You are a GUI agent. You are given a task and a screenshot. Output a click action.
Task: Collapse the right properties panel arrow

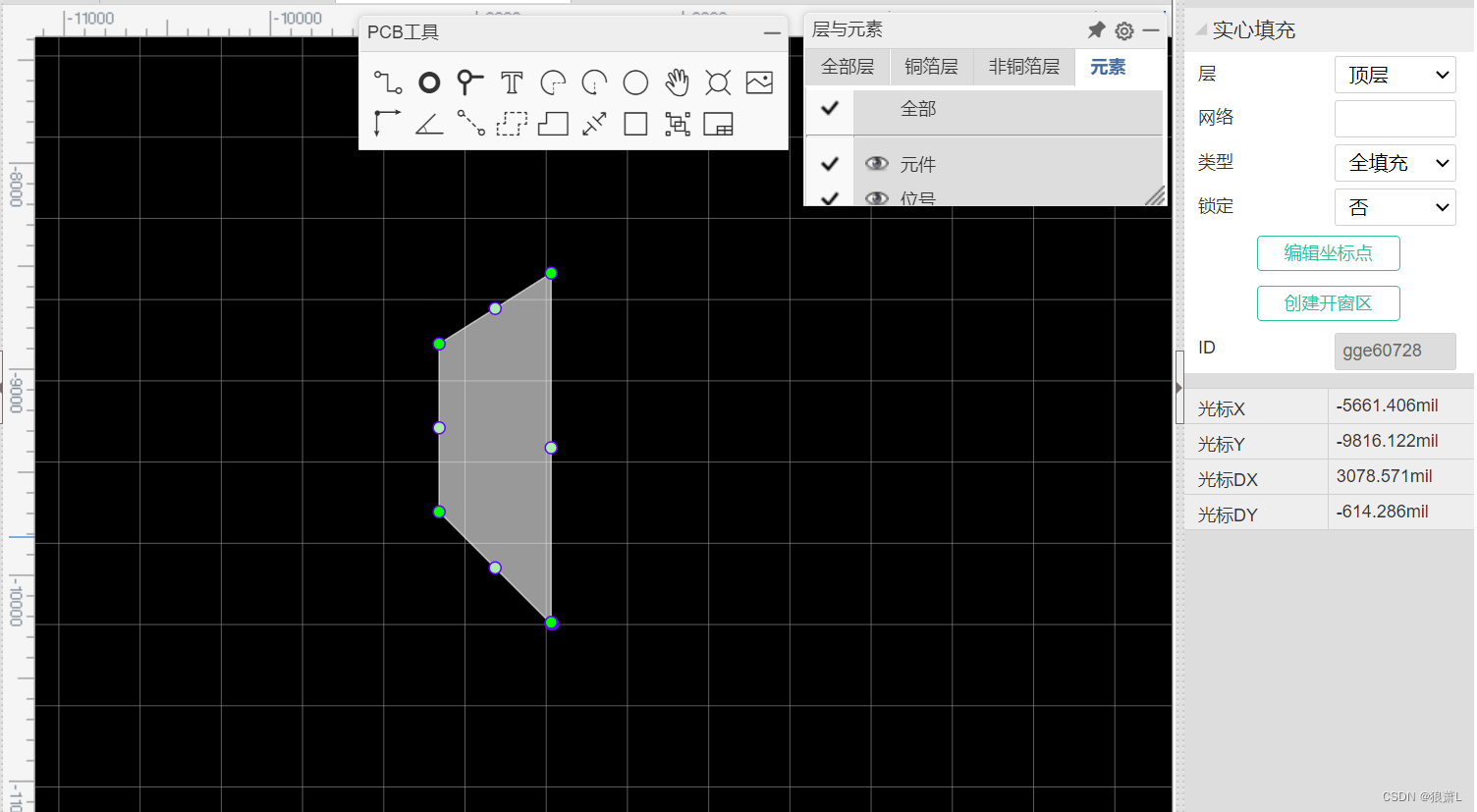pyautogui.click(x=1179, y=388)
